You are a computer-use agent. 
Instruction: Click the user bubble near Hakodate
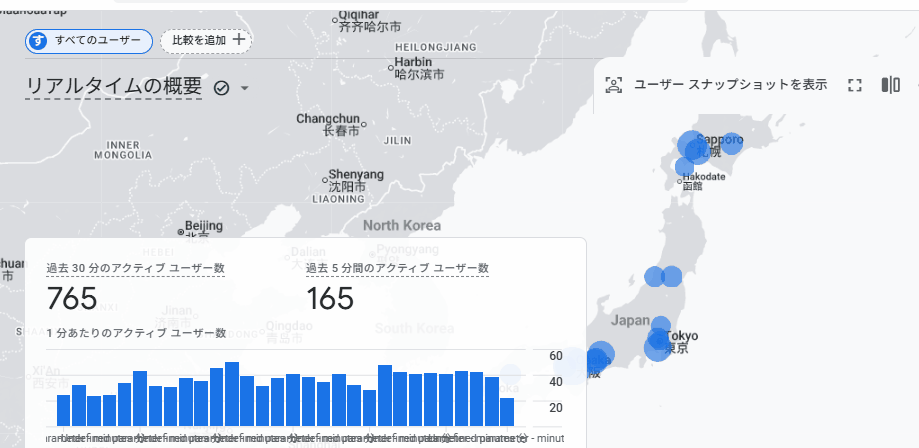(684, 167)
